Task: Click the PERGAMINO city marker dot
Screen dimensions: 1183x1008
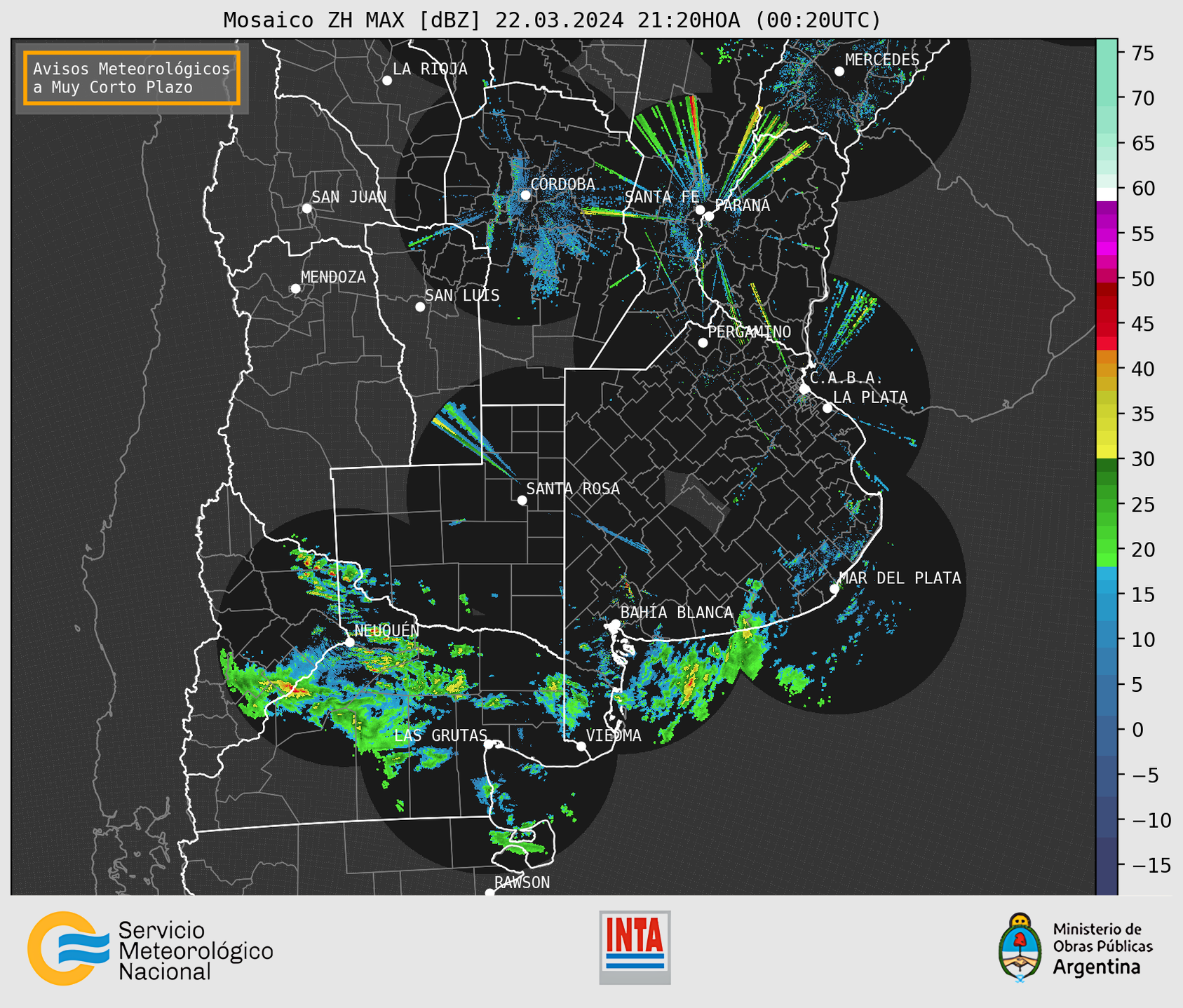Action: click(703, 343)
